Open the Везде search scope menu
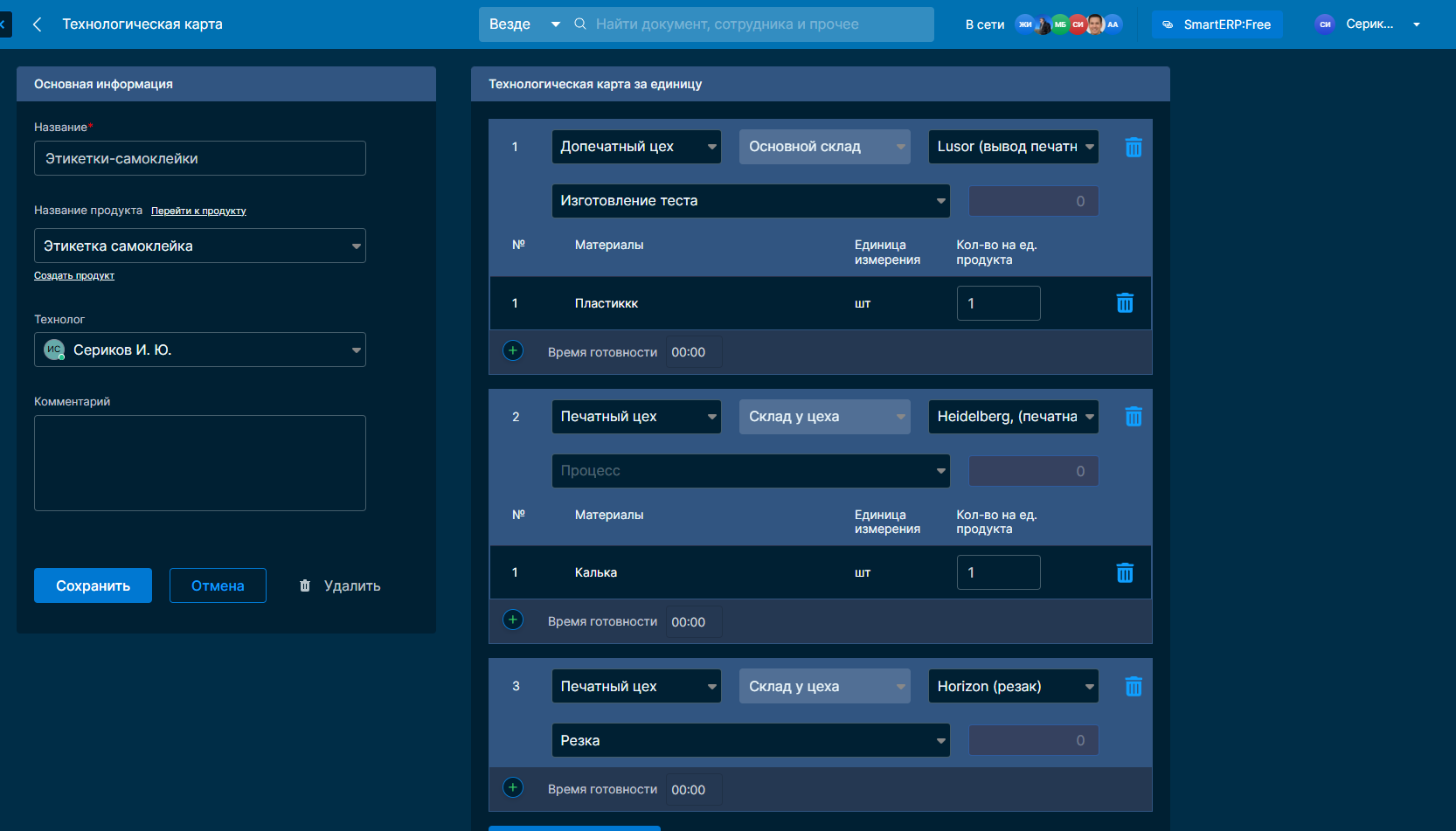The height and width of the screenshot is (831, 1456). pyautogui.click(x=523, y=24)
